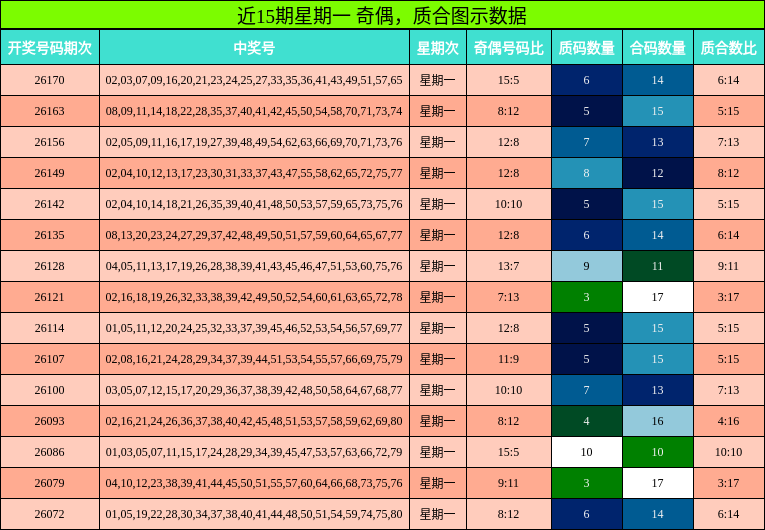Click odd-even ratio 9:11 in row 26079
Screen dimensions: 765x530
[509, 483]
